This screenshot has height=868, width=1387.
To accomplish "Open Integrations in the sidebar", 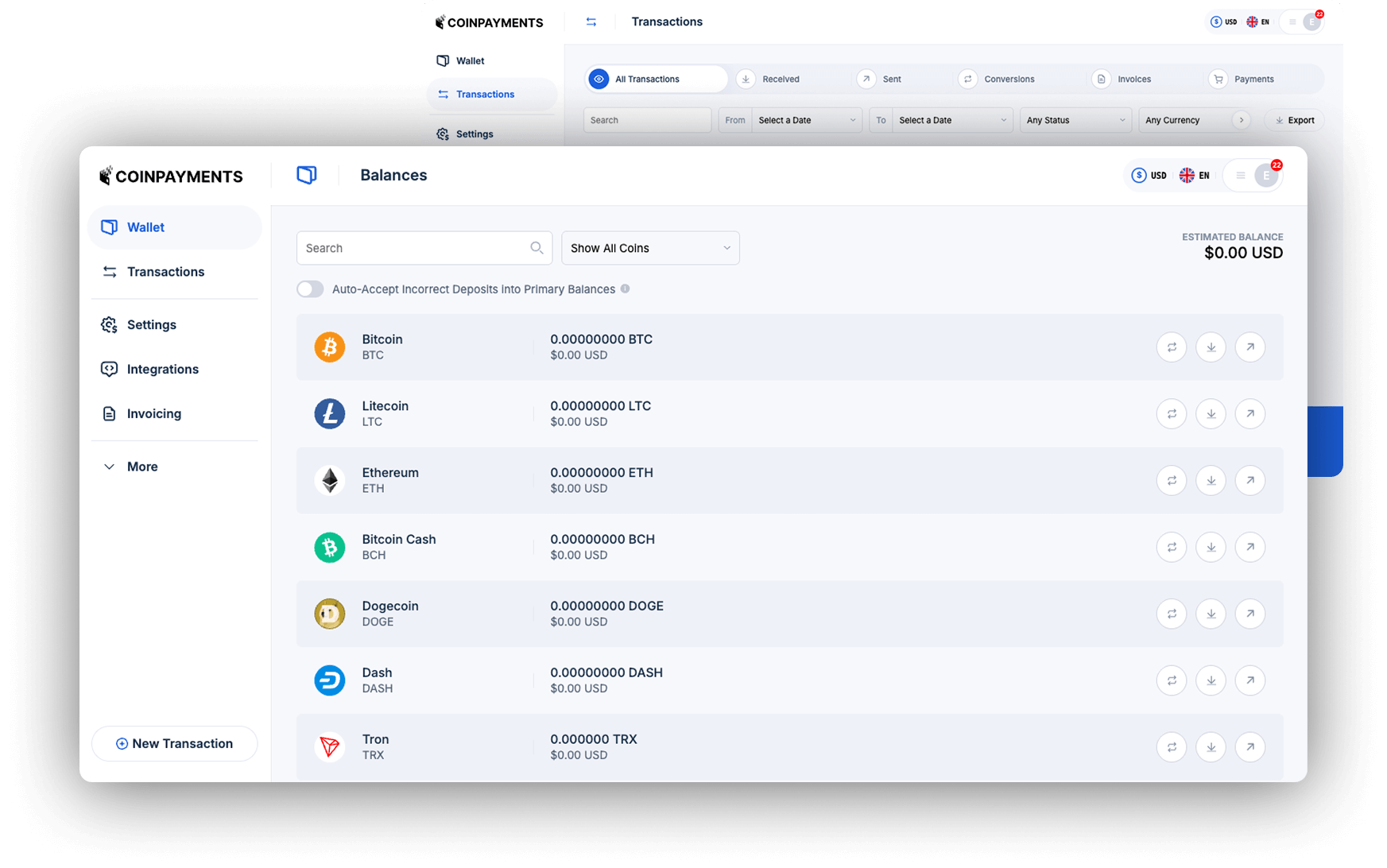I will tap(150, 370).
